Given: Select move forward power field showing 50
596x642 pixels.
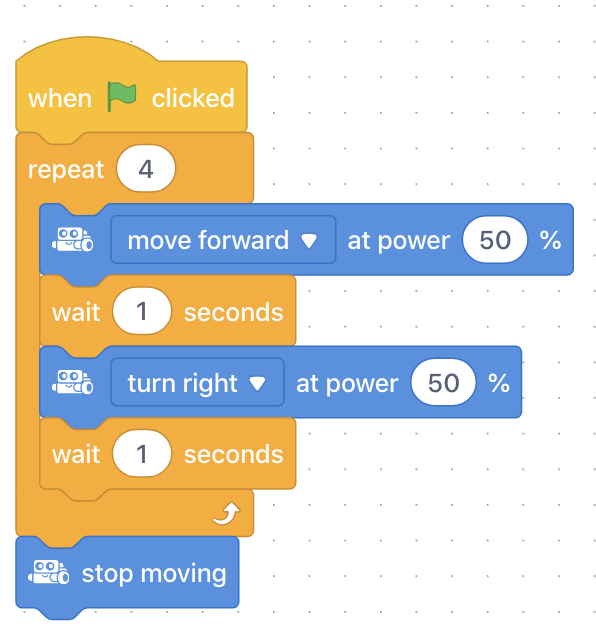Looking at the screenshot, I should (495, 240).
